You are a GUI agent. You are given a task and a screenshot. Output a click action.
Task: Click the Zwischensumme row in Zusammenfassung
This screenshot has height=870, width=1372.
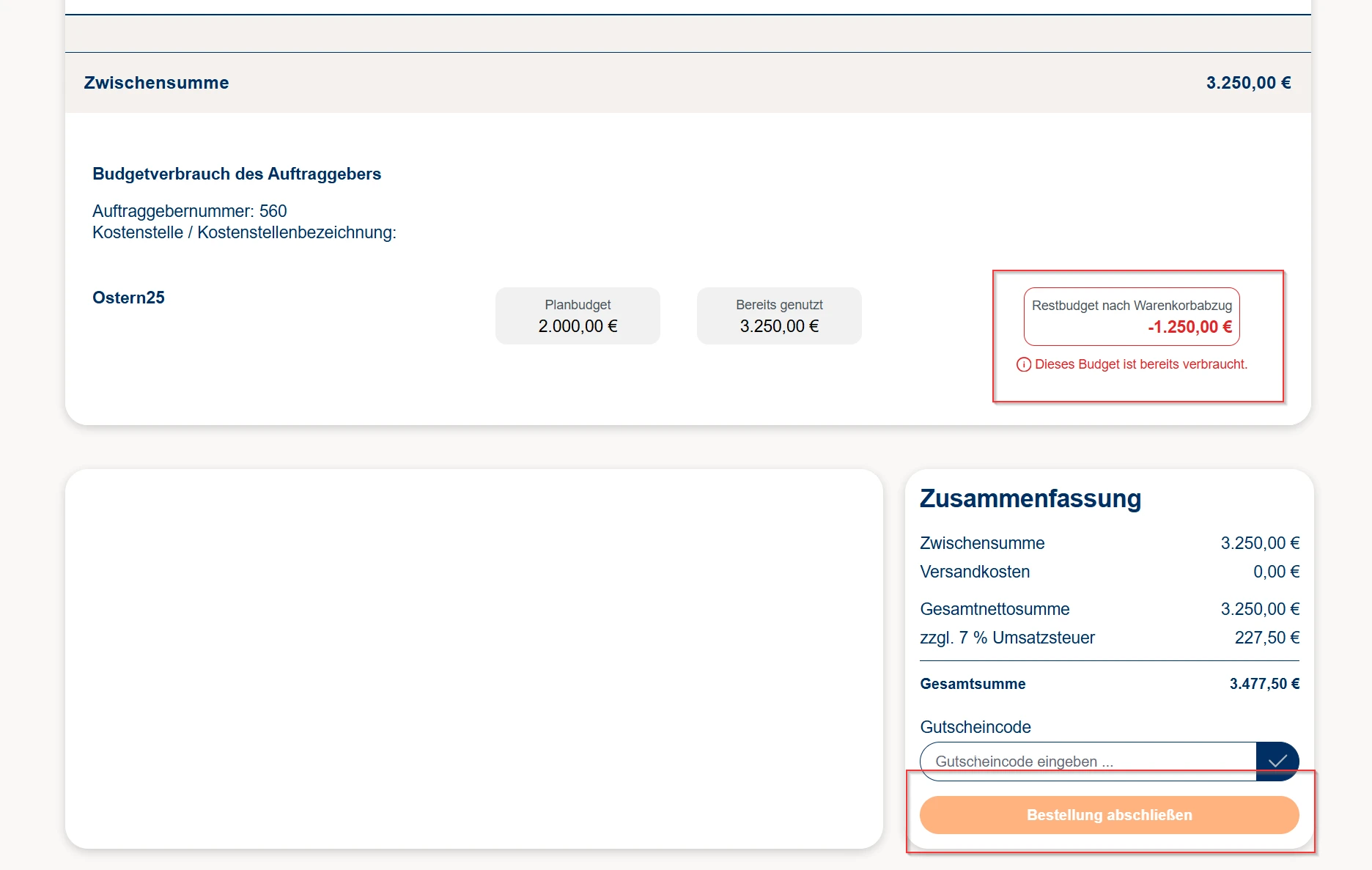(1109, 543)
